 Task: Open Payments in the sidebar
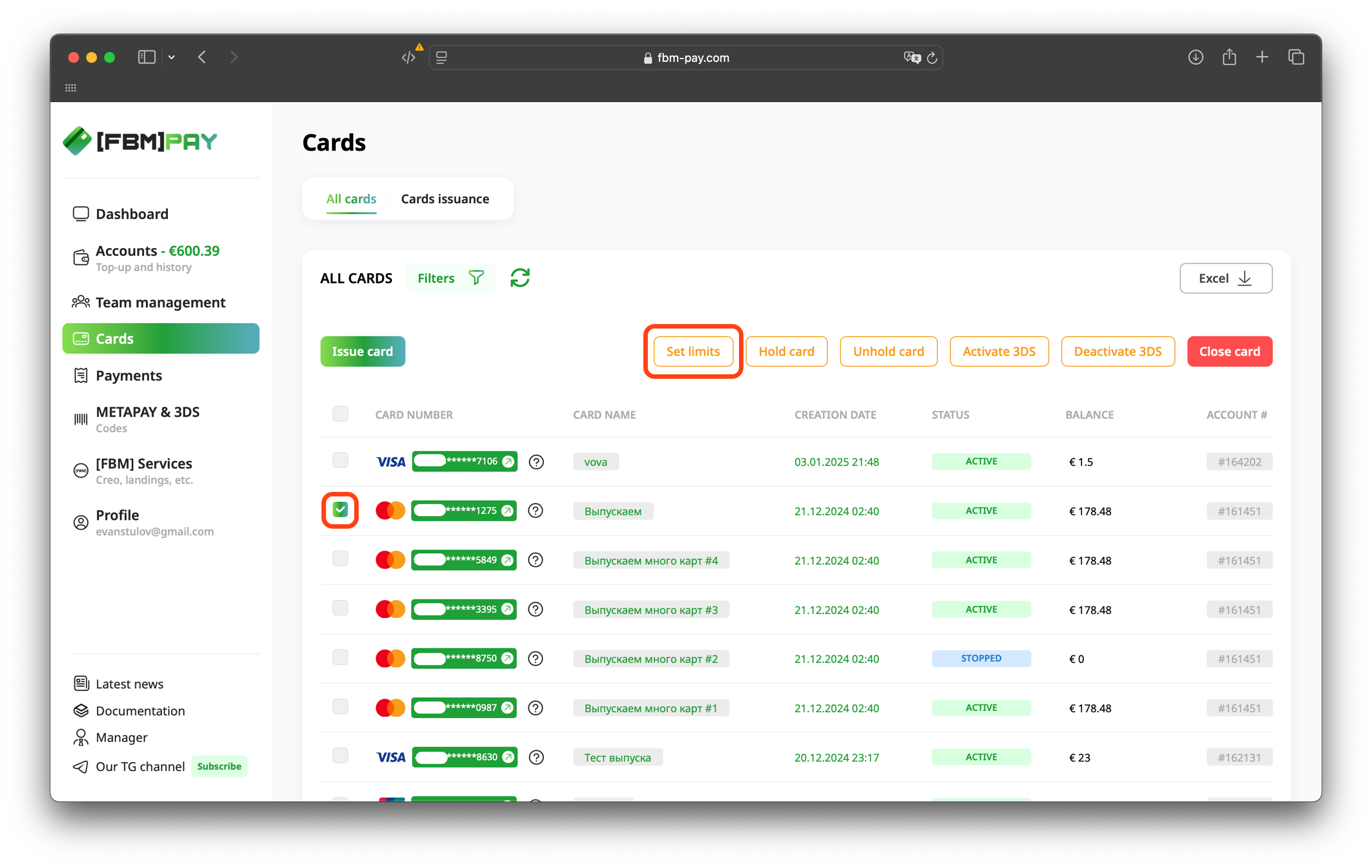[x=129, y=376]
